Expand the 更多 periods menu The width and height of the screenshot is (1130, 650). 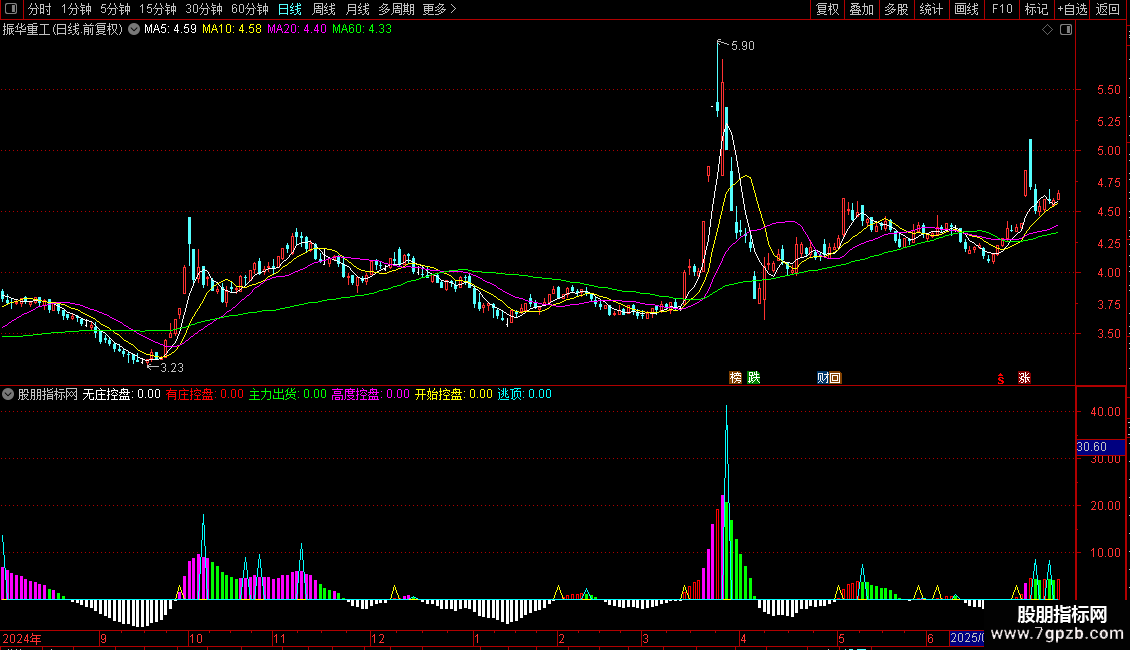[440, 9]
